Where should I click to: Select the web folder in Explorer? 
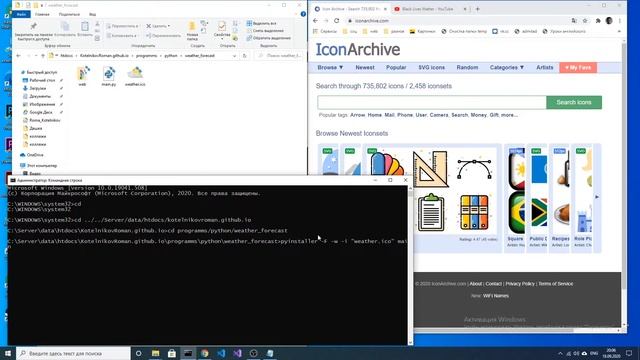pos(82,77)
